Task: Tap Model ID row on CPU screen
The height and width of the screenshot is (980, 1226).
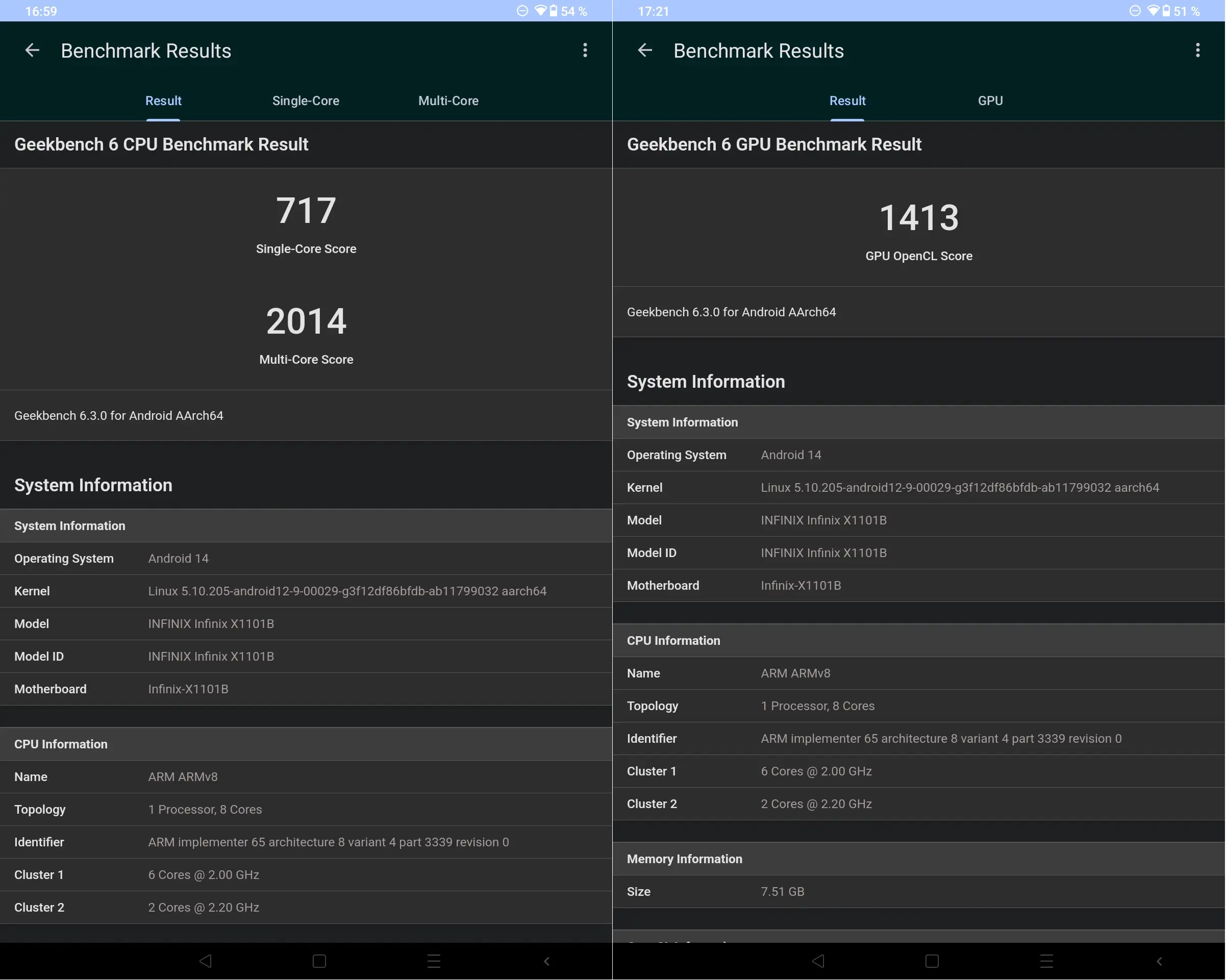Action: (306, 657)
